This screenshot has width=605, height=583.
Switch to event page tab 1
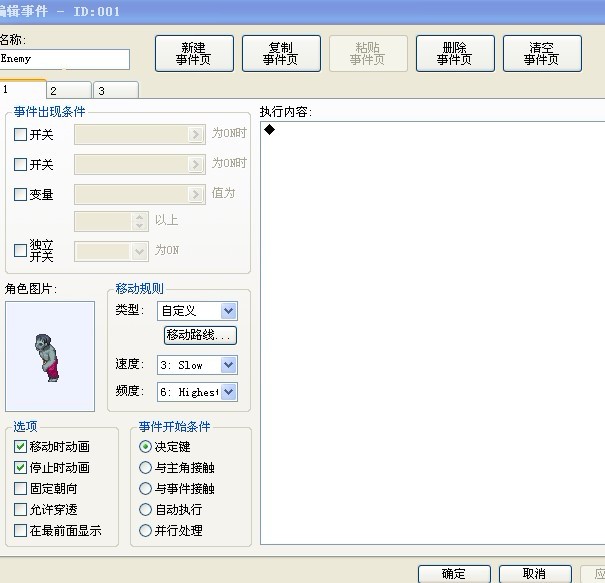pyautogui.click(x=22, y=90)
